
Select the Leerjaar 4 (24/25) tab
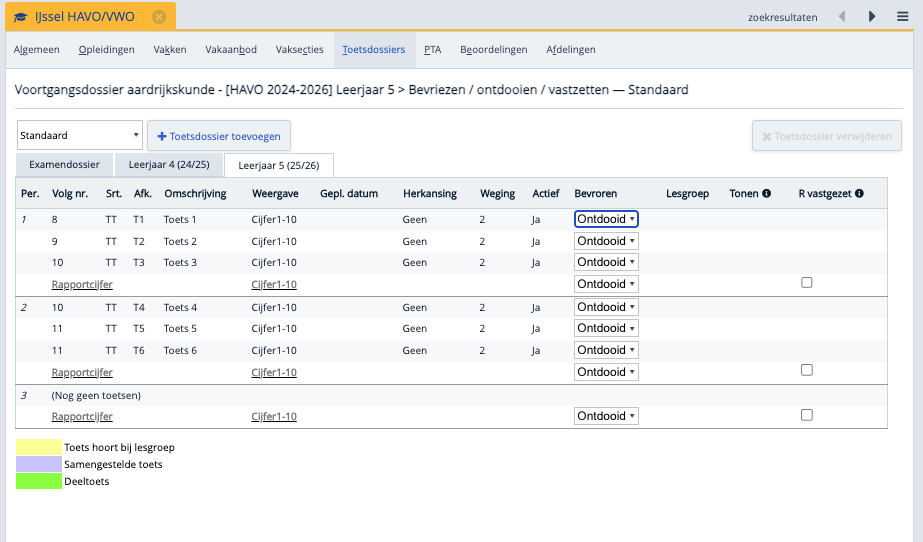(168, 165)
